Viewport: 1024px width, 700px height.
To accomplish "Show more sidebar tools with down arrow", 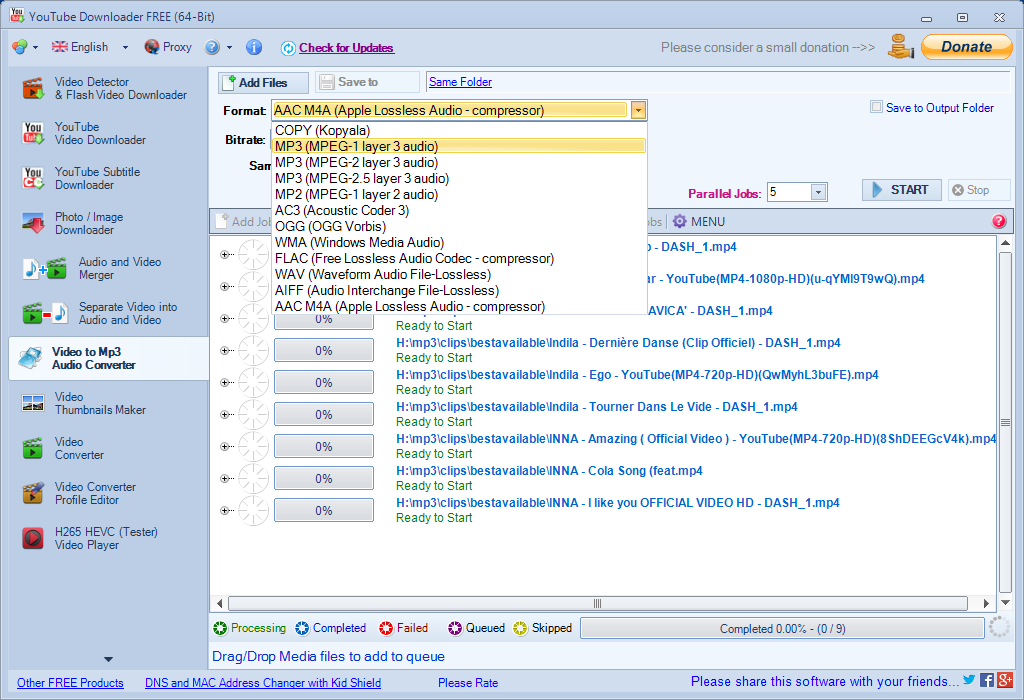I will tap(108, 660).
